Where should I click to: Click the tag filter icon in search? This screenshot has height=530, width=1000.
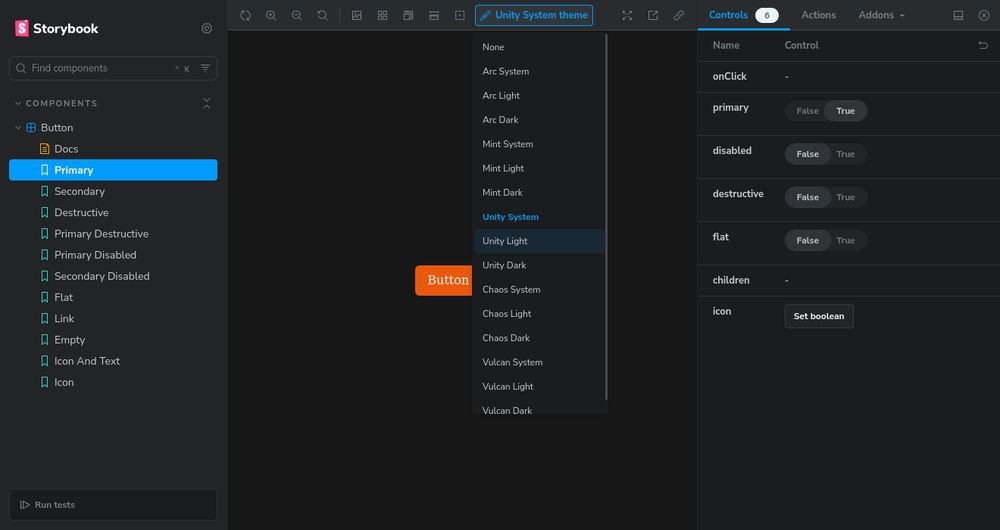tap(205, 68)
